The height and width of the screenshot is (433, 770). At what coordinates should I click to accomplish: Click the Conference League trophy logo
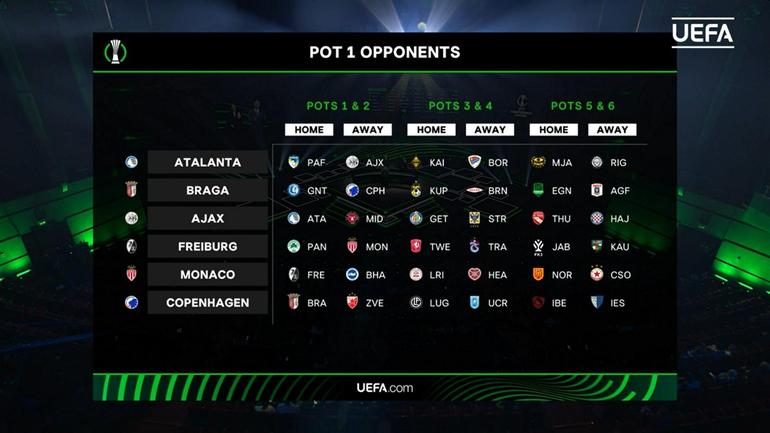[x=115, y=52]
